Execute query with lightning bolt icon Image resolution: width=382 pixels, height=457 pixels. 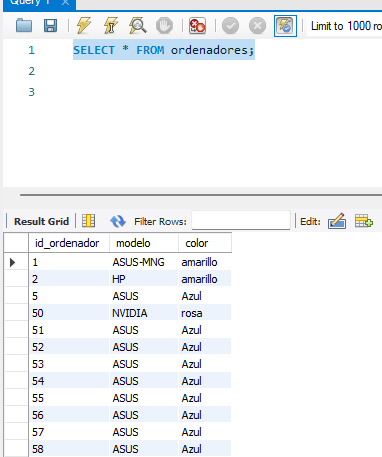(84, 26)
